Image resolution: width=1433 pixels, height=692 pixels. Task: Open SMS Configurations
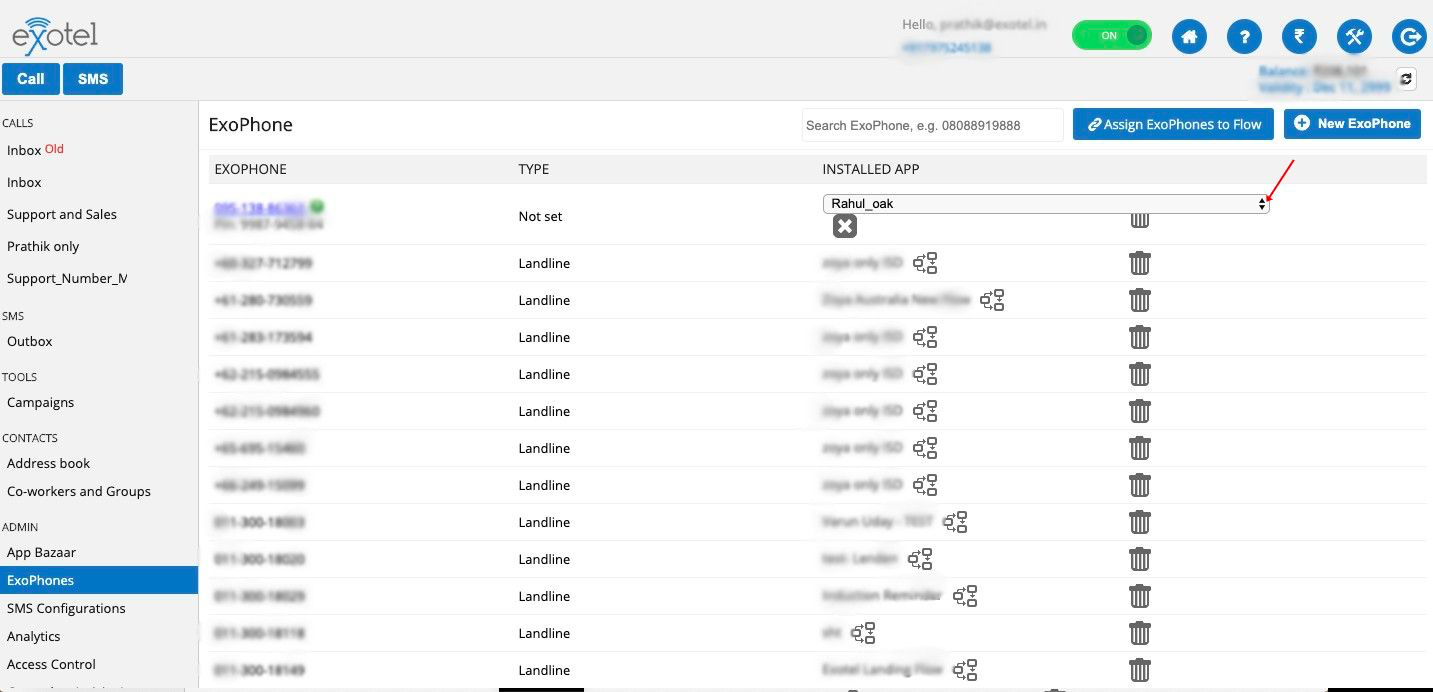coord(66,608)
